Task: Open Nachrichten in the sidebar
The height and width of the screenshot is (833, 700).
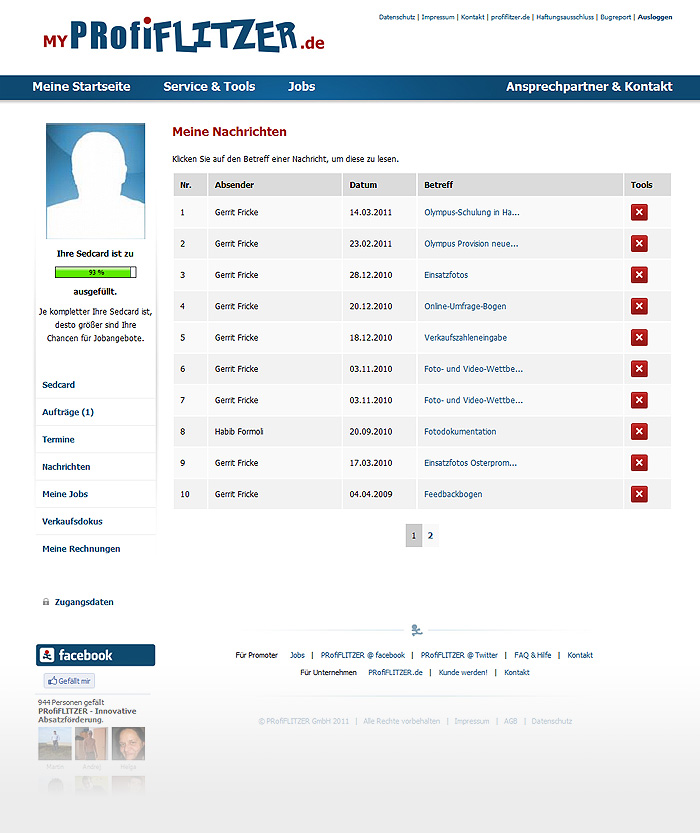Action: click(66, 467)
